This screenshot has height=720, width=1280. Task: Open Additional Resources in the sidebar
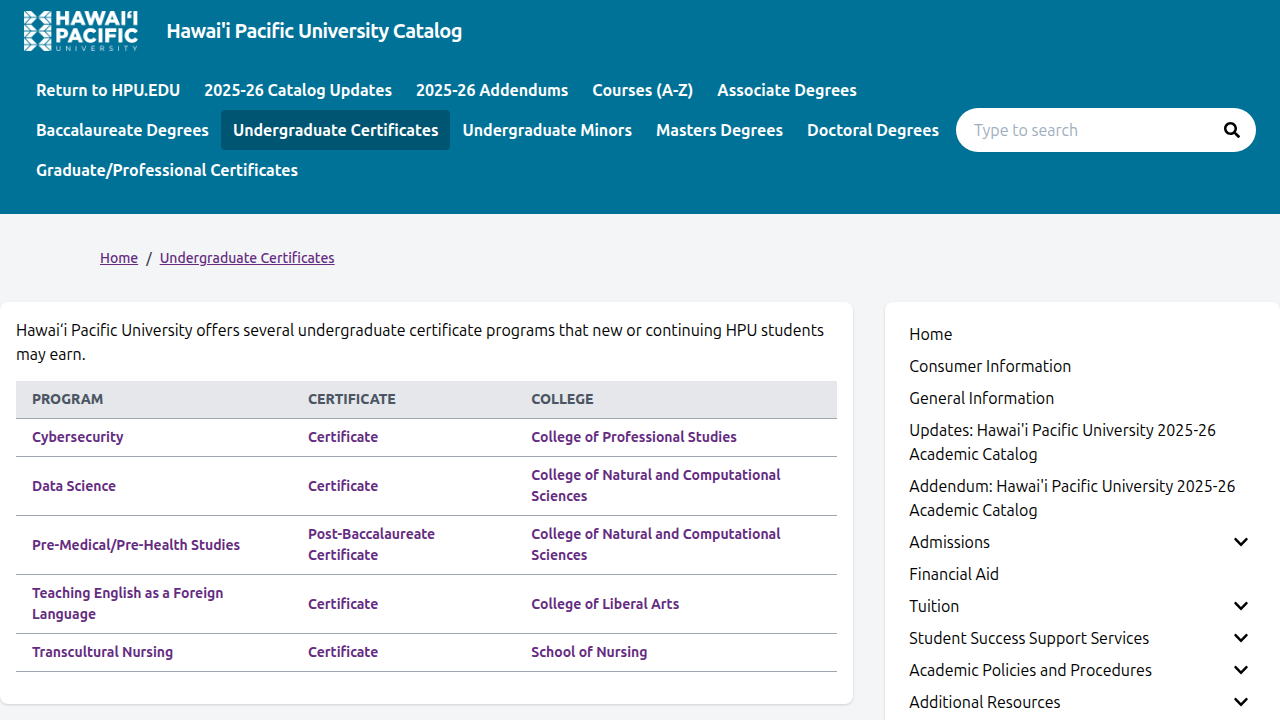(x=985, y=702)
